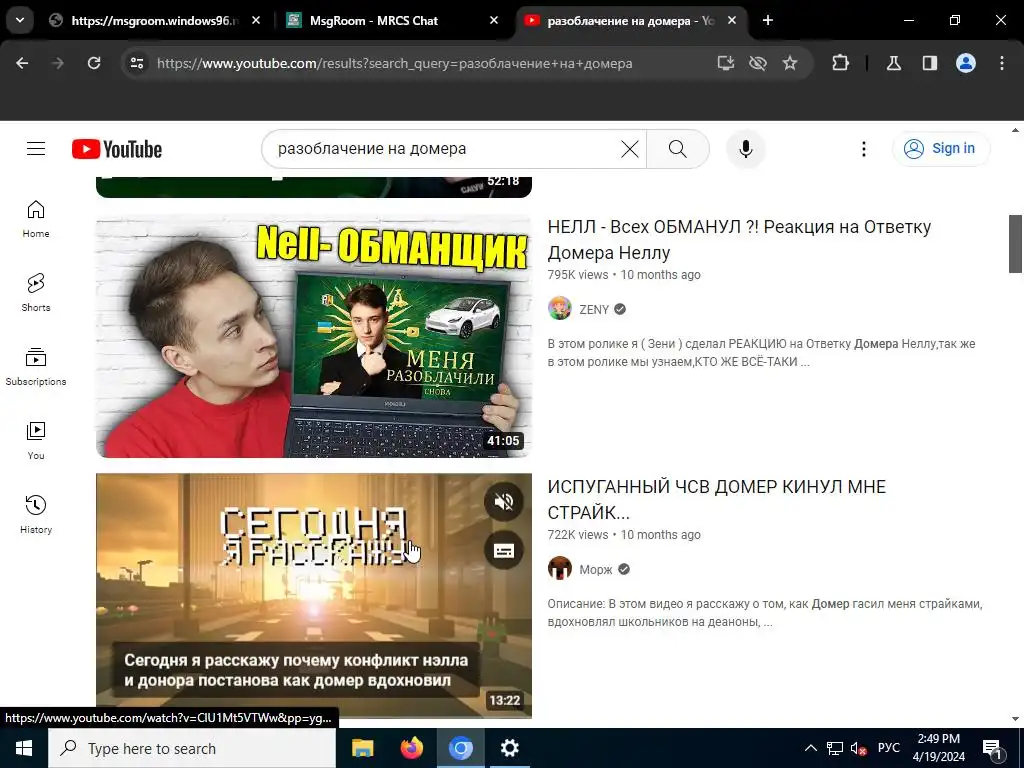Toggle the browser side panel
Screen dimensions: 1024x768
click(929, 63)
